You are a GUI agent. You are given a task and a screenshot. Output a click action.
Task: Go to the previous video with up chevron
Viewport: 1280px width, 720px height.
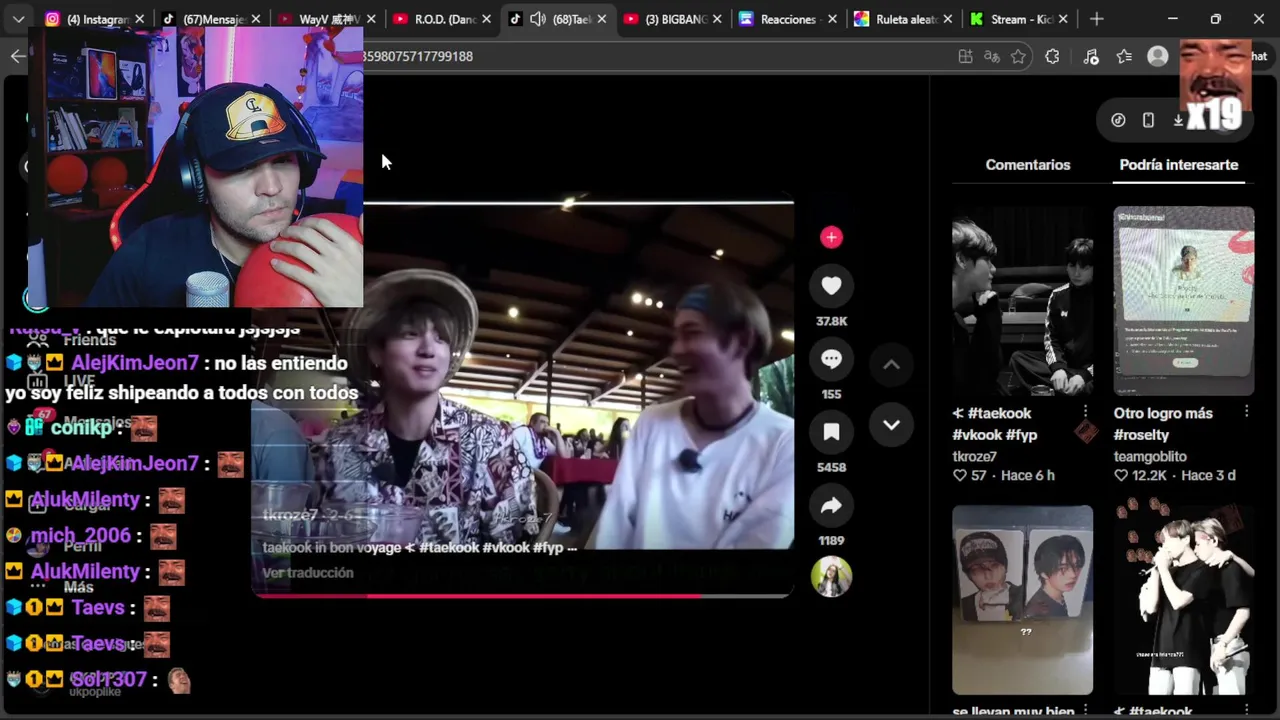coord(891,365)
